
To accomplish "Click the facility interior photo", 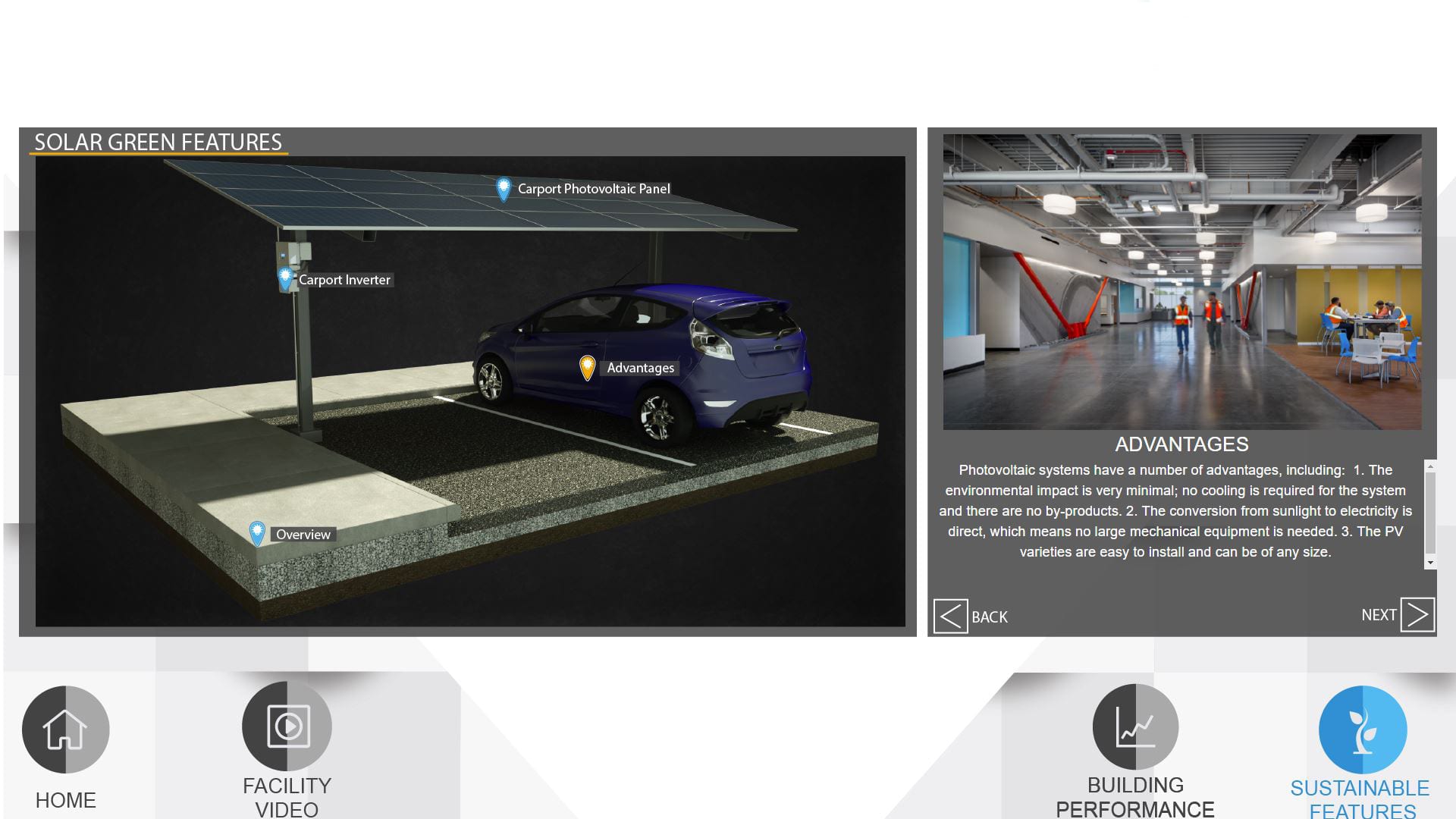I will (1182, 282).
